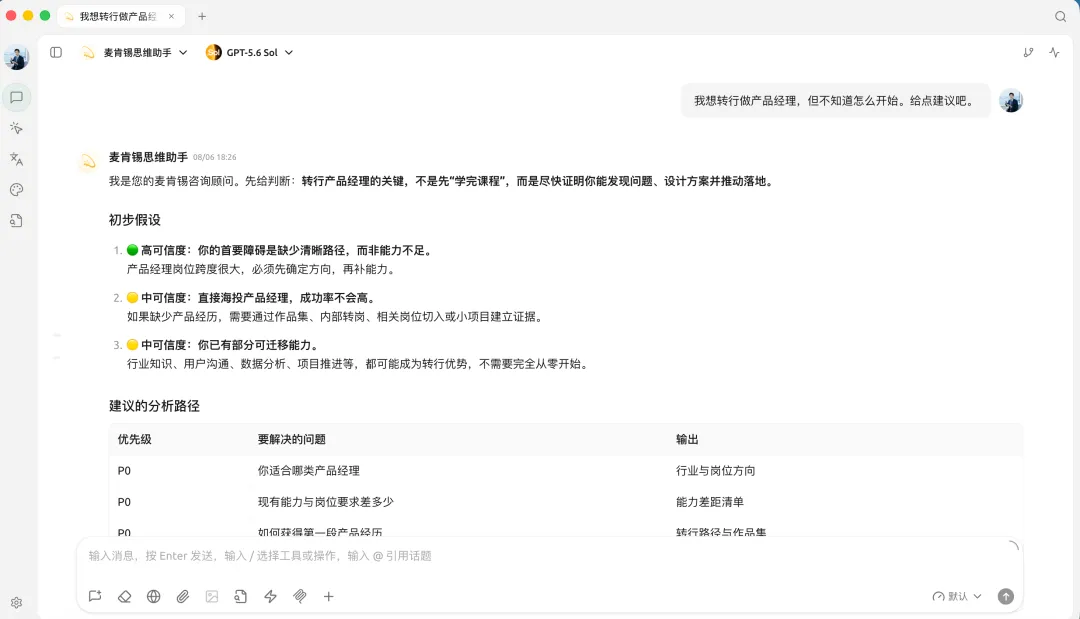Send message with the arrow button
Screen dimensions: 1080x619
click(x=1006, y=596)
